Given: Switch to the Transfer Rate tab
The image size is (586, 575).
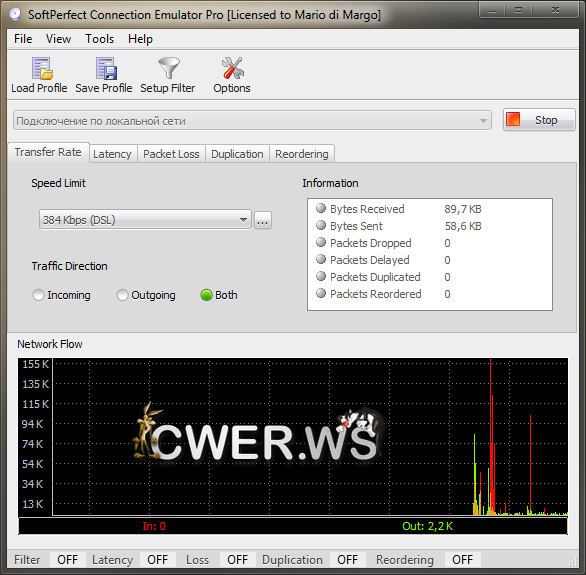Looking at the screenshot, I should point(48,152).
